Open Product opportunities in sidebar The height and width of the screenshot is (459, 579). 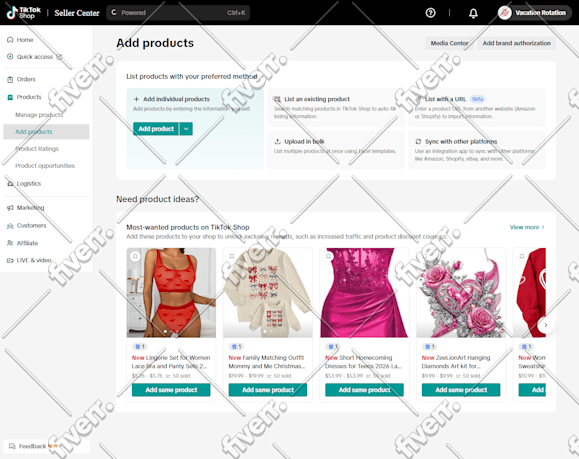click(x=45, y=166)
